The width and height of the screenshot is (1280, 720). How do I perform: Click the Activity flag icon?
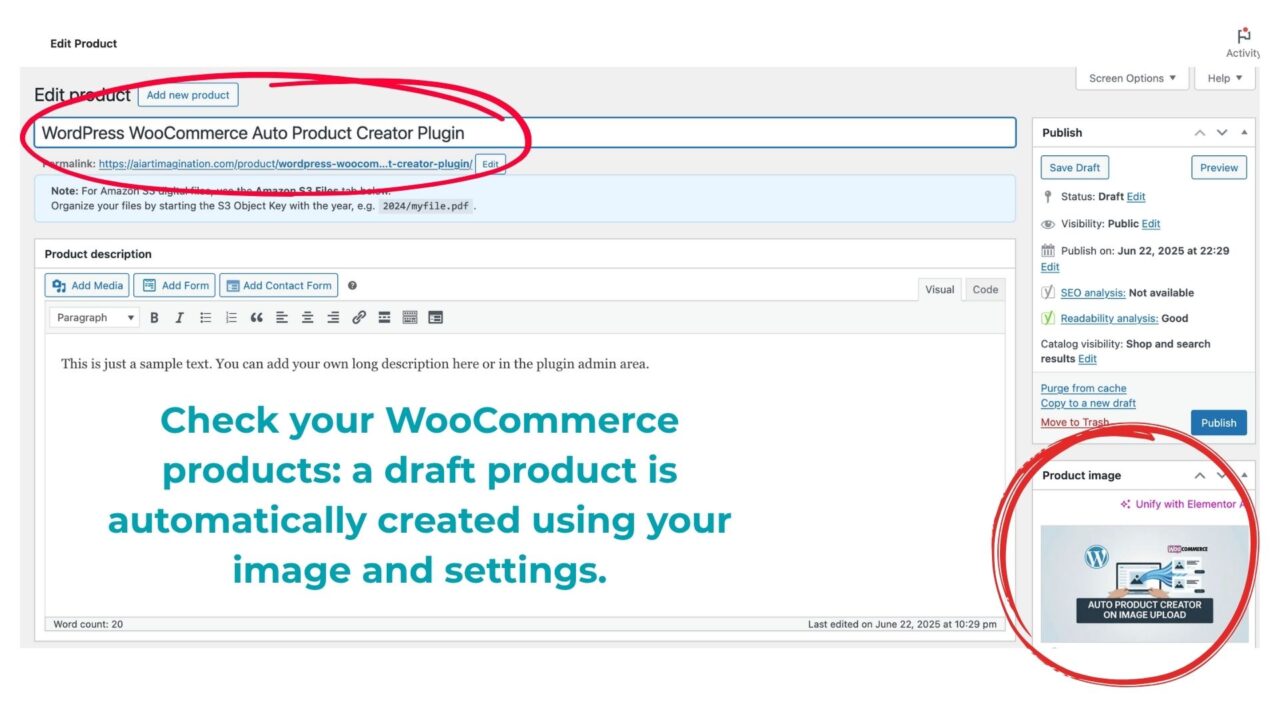tap(1243, 37)
